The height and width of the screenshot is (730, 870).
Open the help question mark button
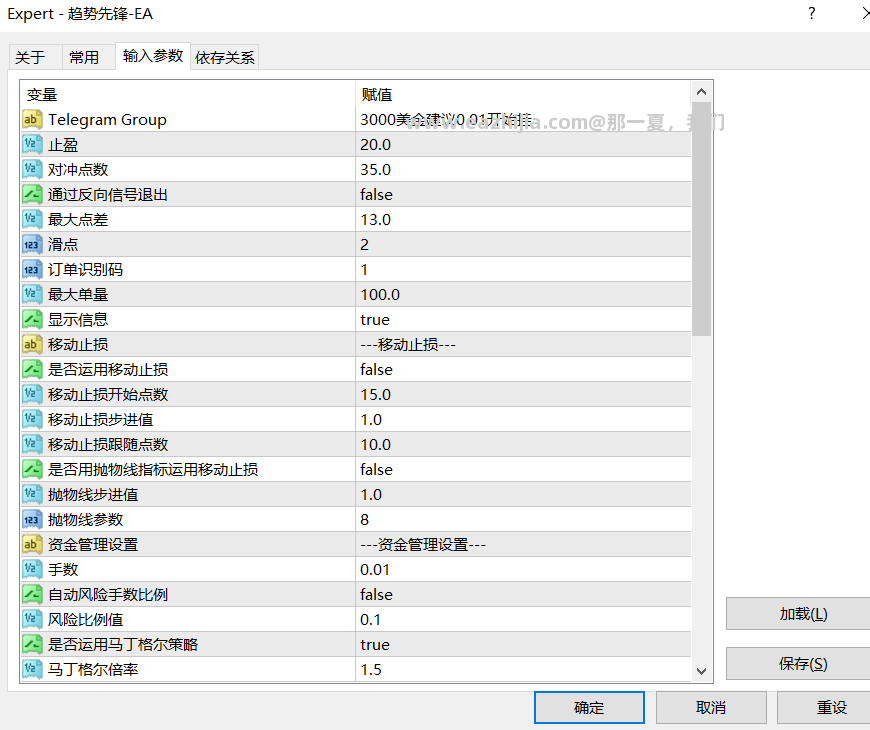point(812,13)
